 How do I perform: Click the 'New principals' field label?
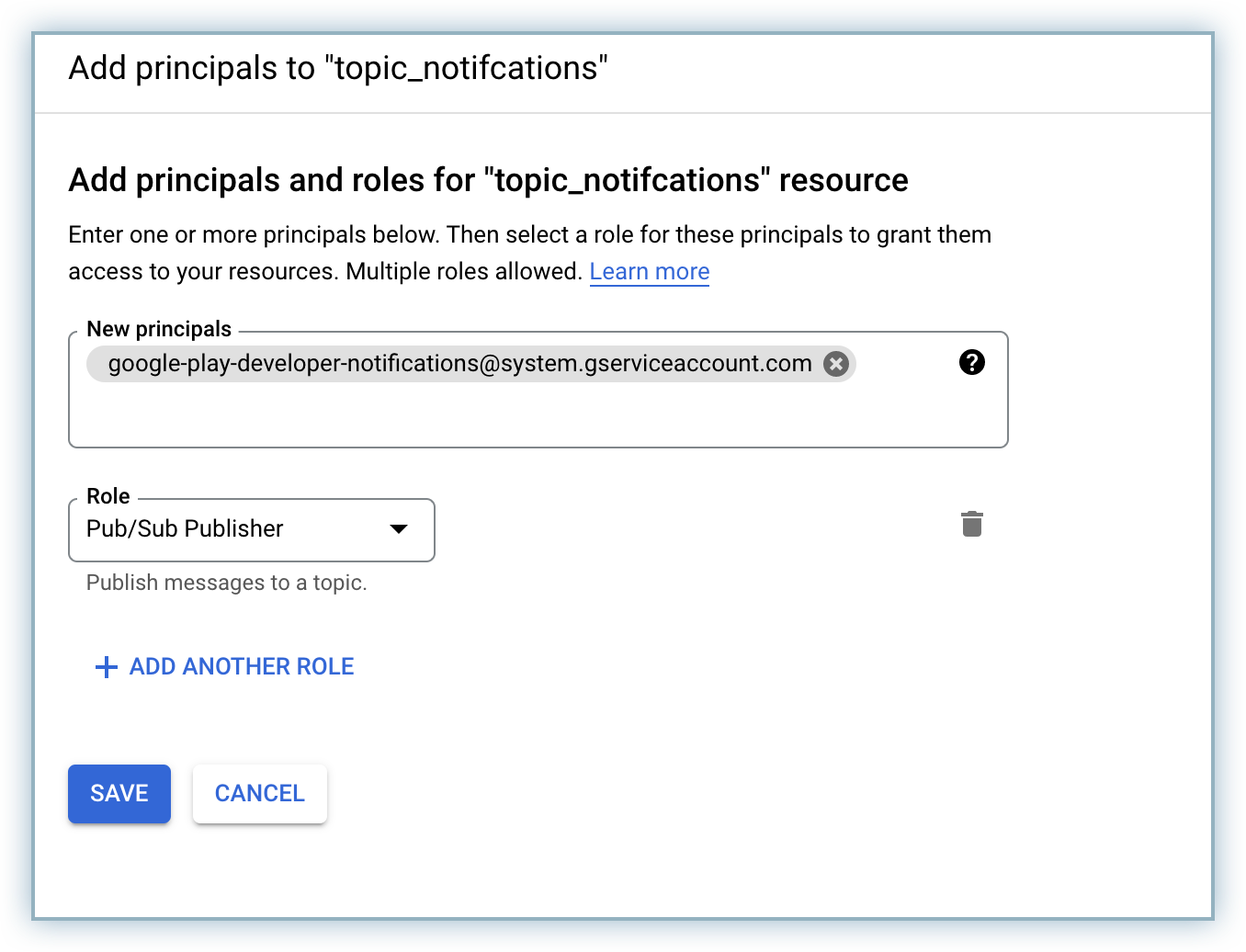[159, 329]
